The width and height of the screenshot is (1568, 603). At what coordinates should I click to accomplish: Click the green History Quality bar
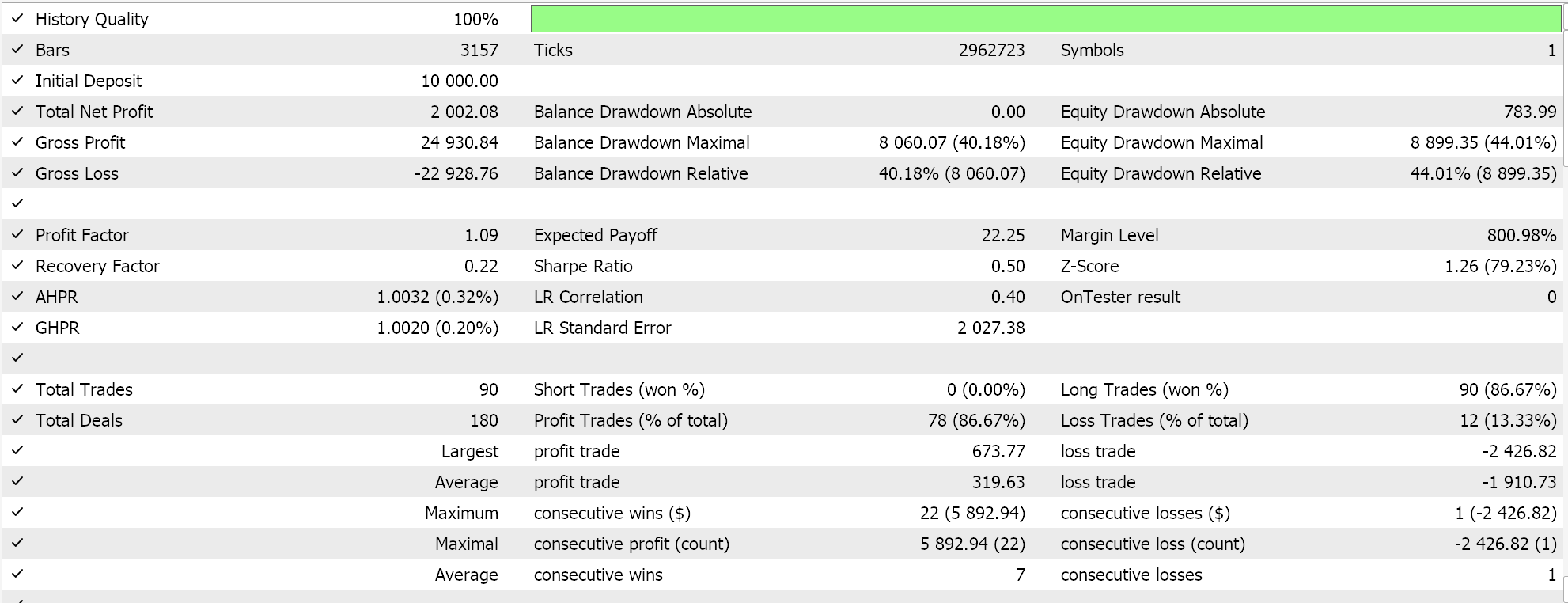pos(1046,19)
